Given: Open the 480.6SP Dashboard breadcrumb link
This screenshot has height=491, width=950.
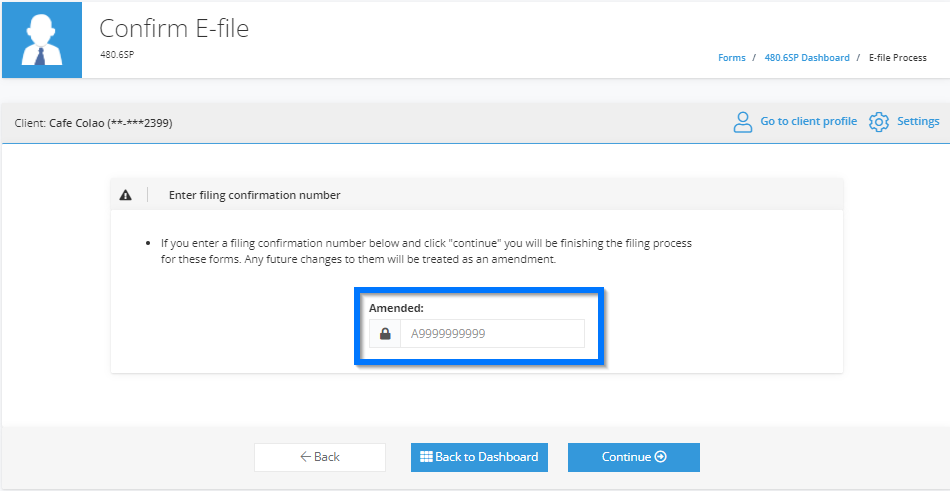Looking at the screenshot, I should coord(807,58).
